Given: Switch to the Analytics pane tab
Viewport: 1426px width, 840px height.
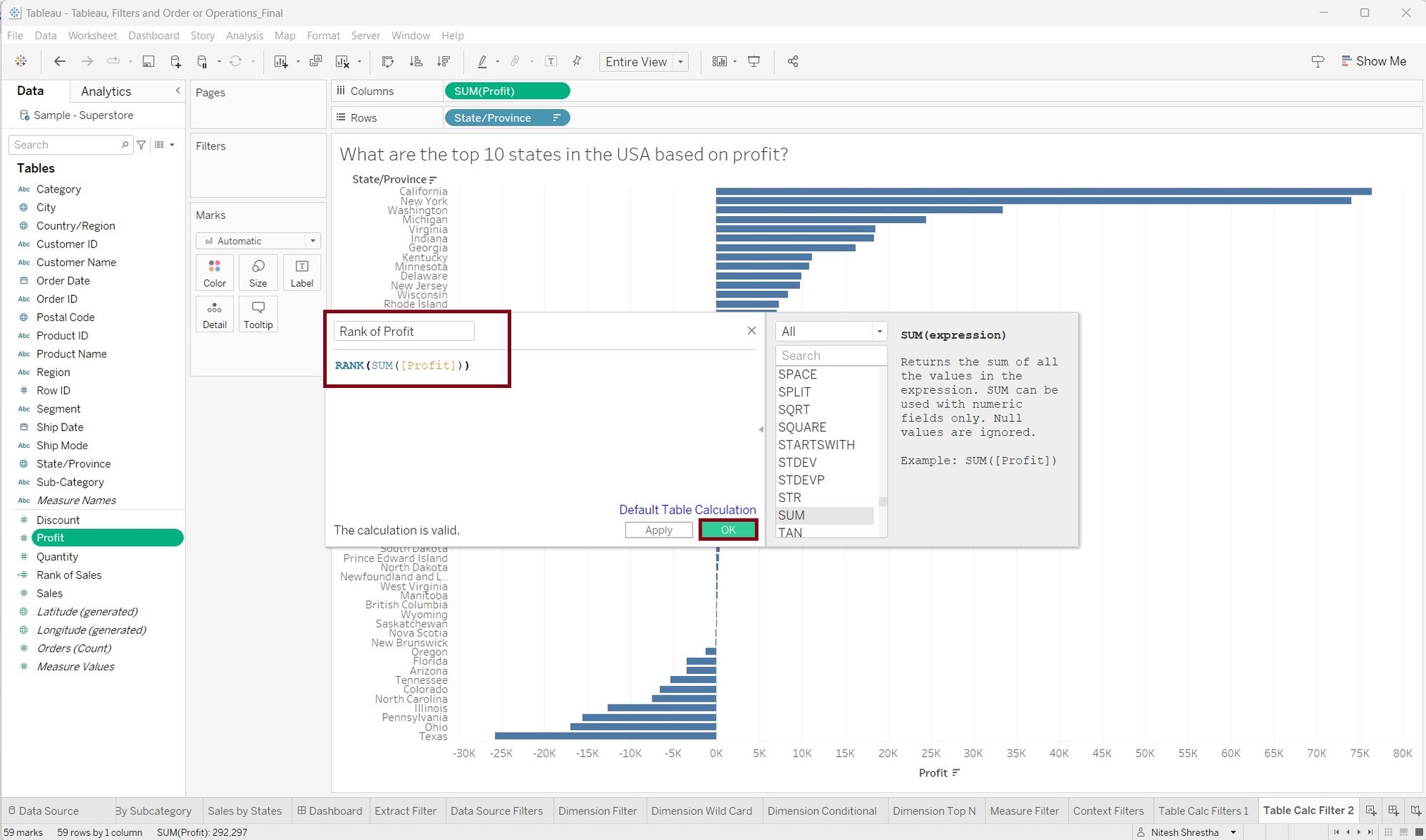Looking at the screenshot, I should [106, 91].
